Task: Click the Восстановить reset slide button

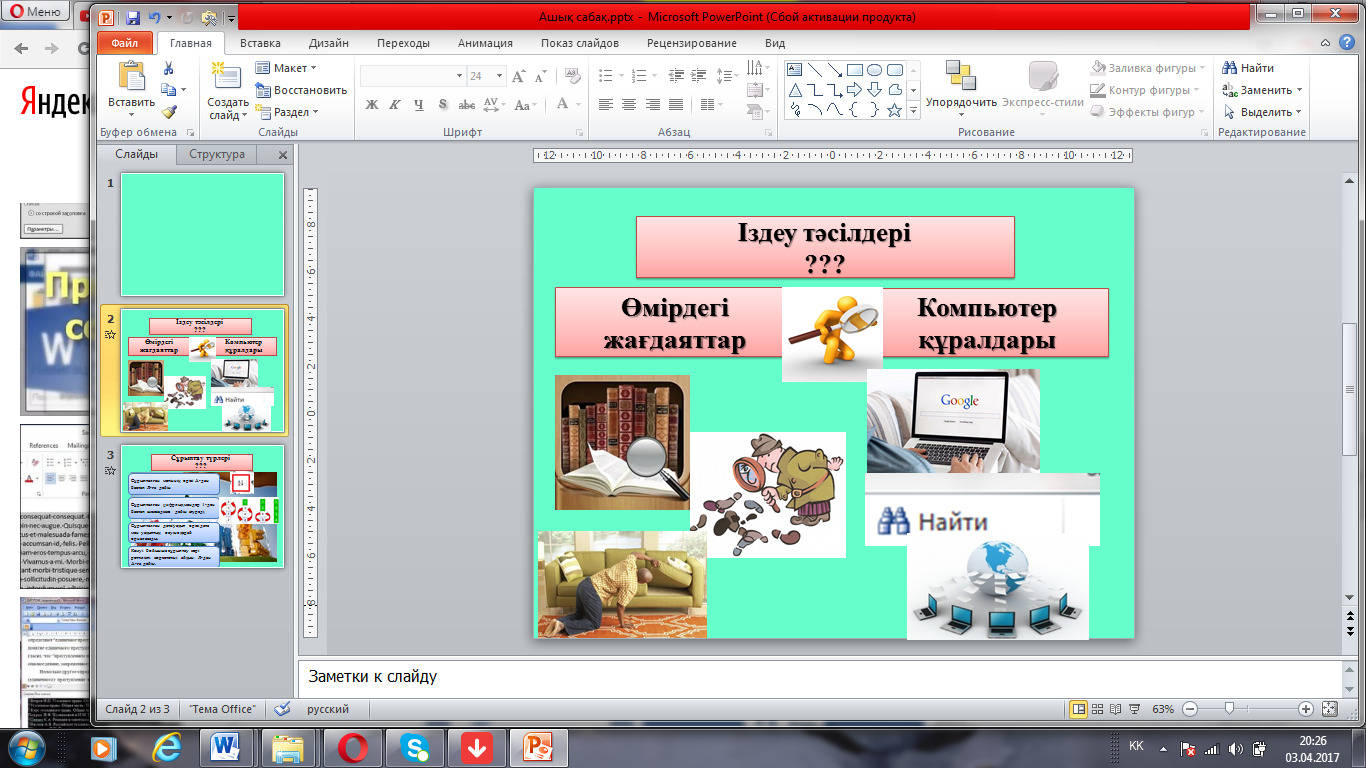Action: (301, 90)
